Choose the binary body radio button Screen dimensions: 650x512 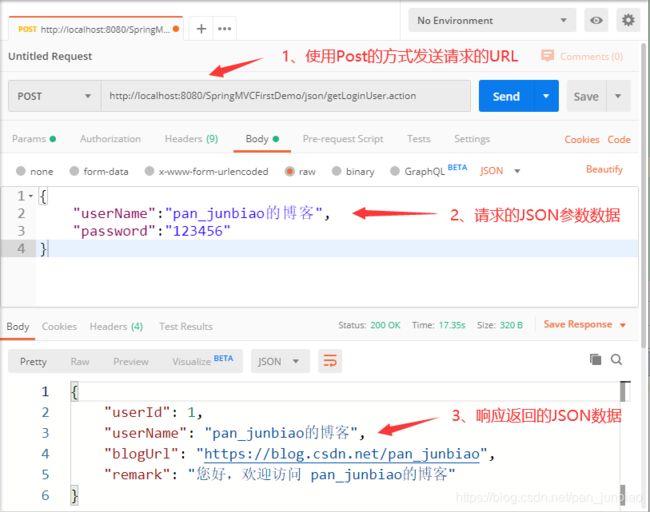click(x=353, y=171)
